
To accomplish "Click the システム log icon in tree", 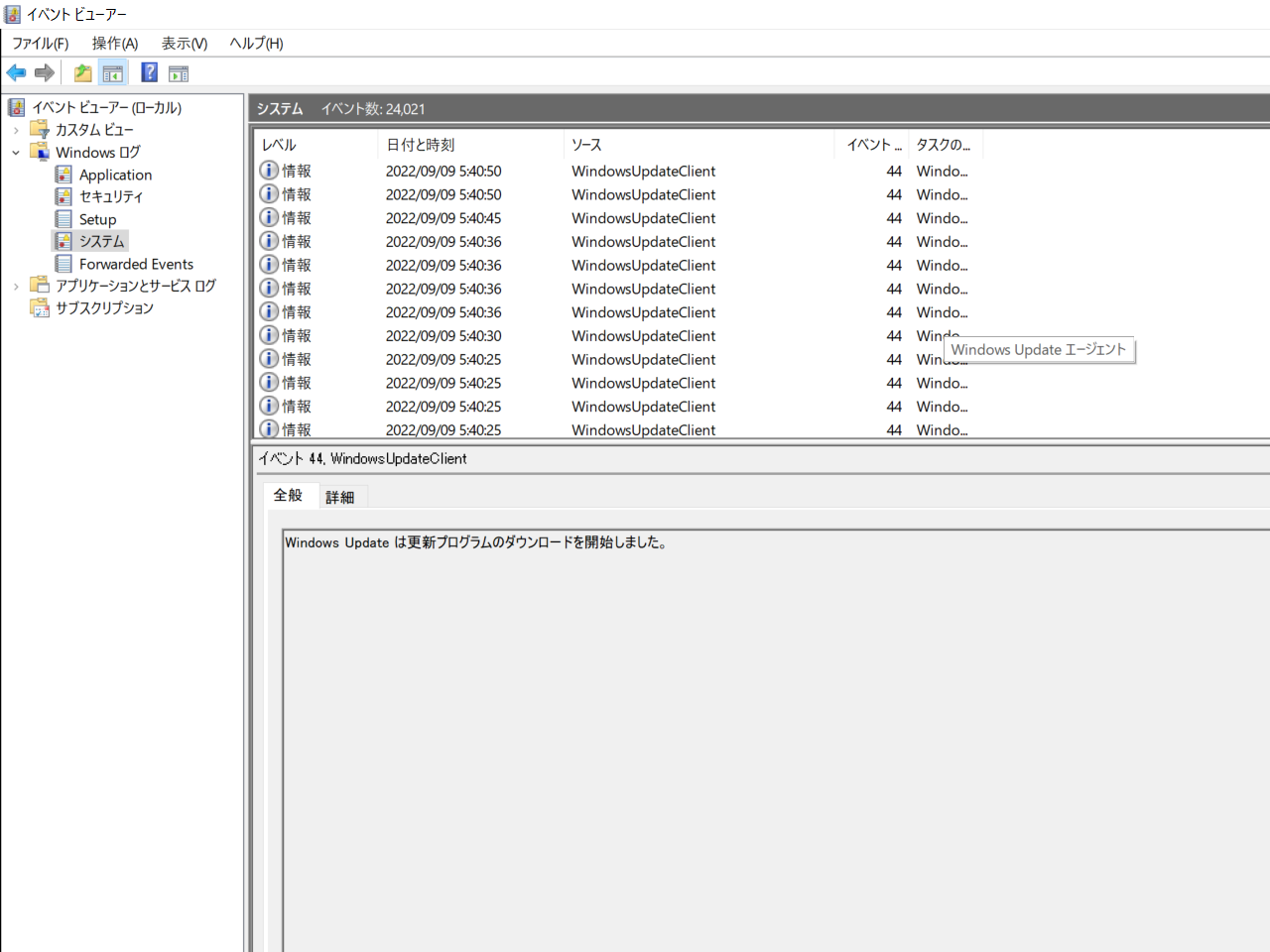I will coord(63,241).
